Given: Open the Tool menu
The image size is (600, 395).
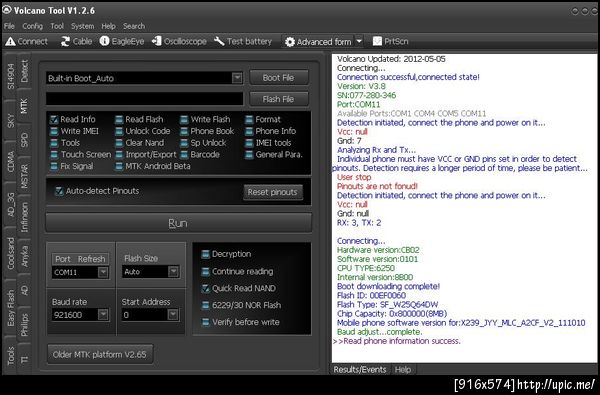Looking at the screenshot, I should 57,26.
